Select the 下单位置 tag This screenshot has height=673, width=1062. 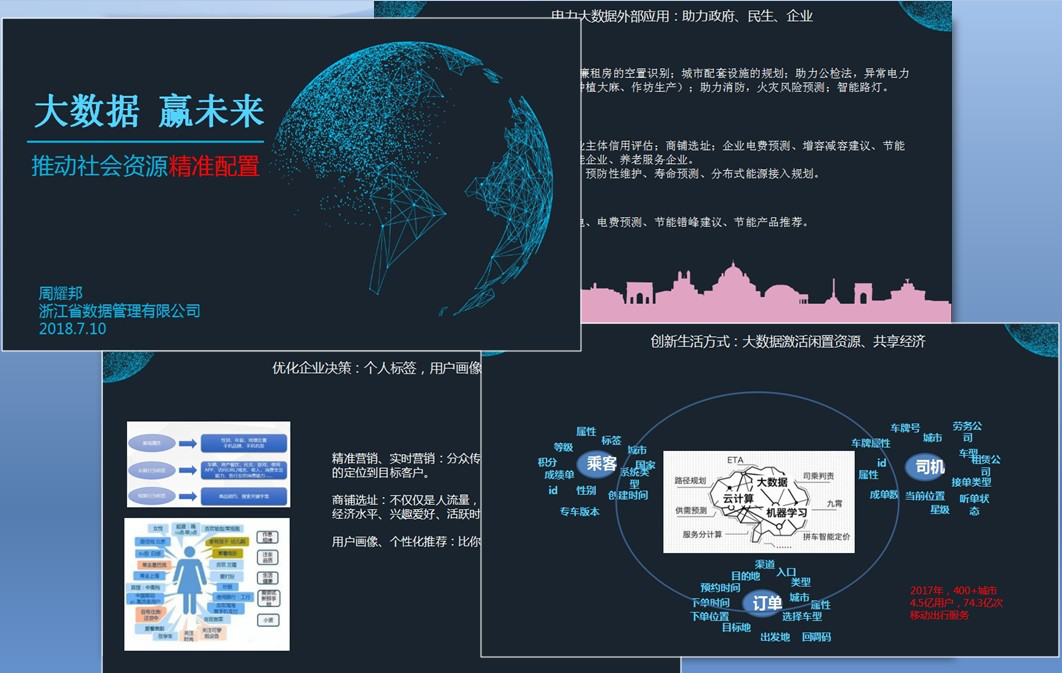pyautogui.click(x=709, y=616)
